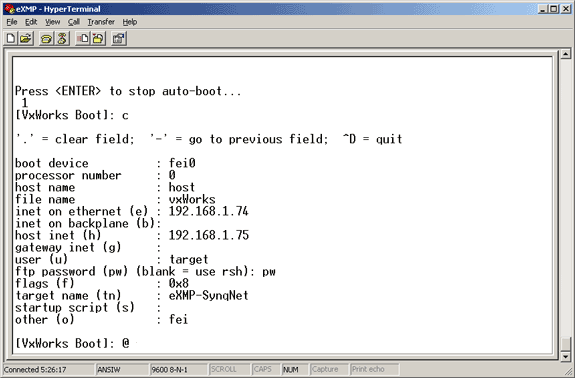This screenshot has height=378, width=575.
Task: Click the Send file toolbar icon
Action: [82, 38]
